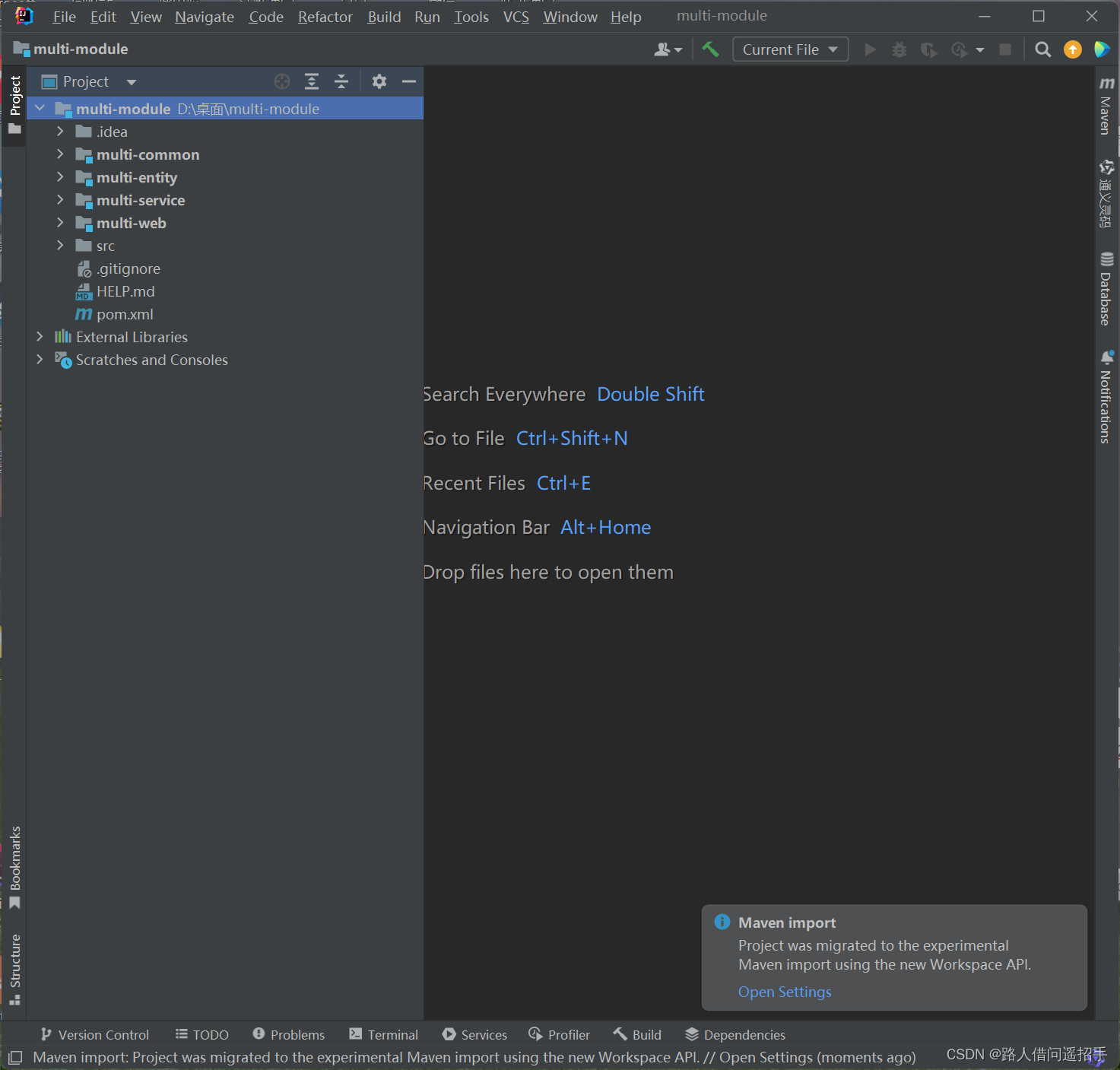Click Select Opened File target icon
Screen dimensions: 1120x1070
pos(282,81)
